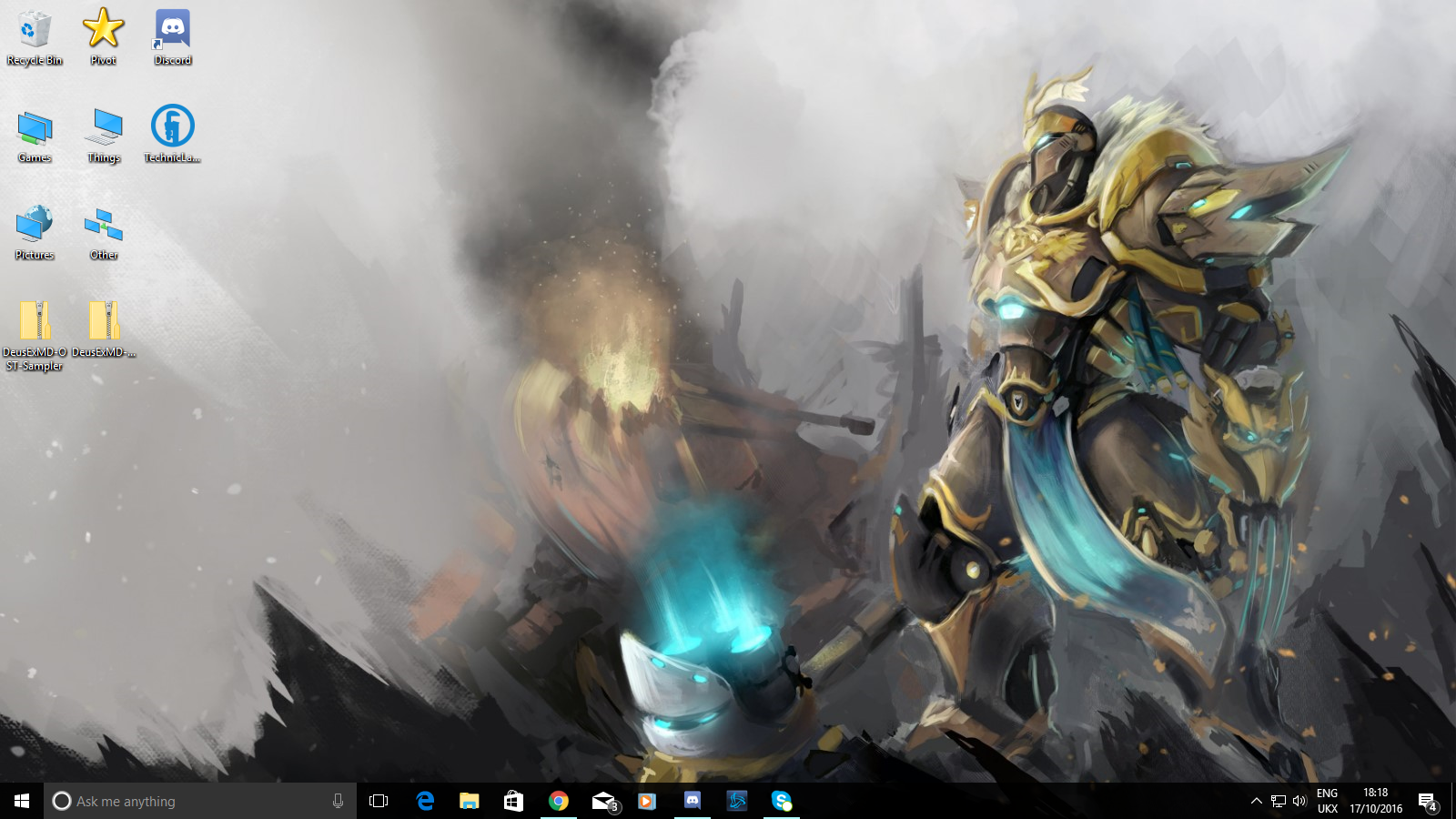The height and width of the screenshot is (819, 1456).
Task: Select the DeusExMD-OST-Sampler zip file
Action: click(35, 336)
